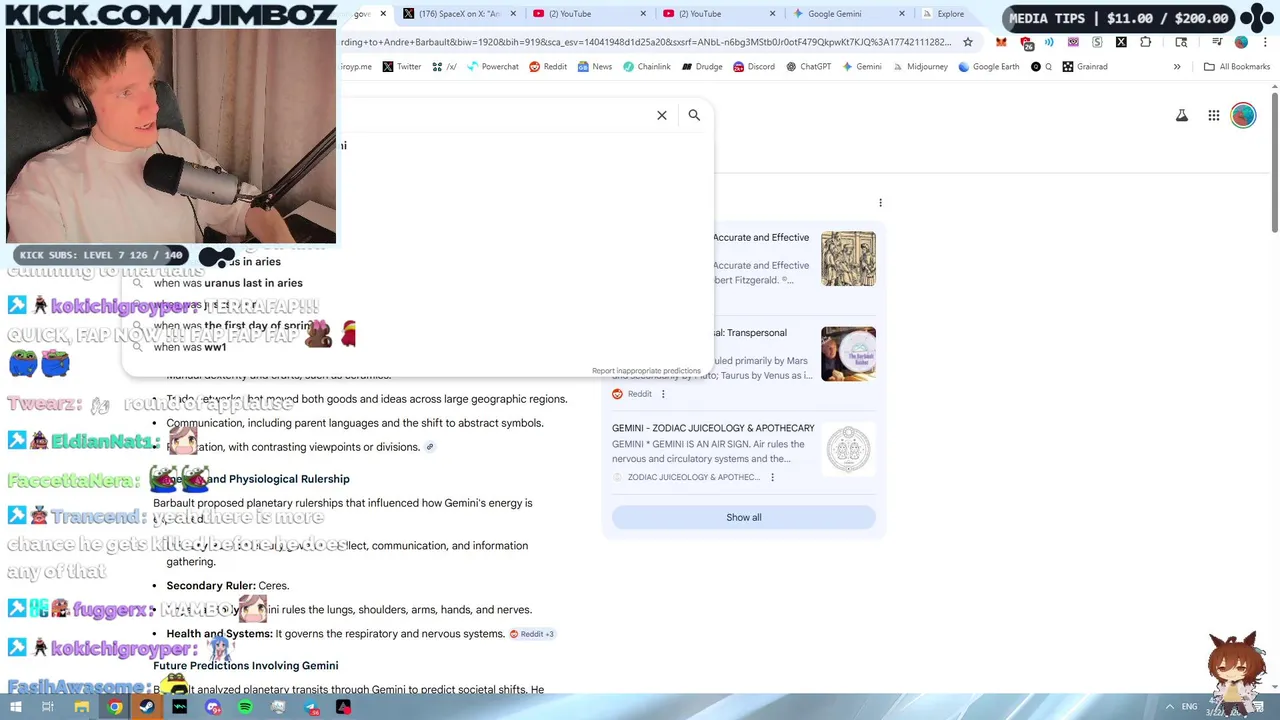Open the News bookmark

(x=595, y=67)
